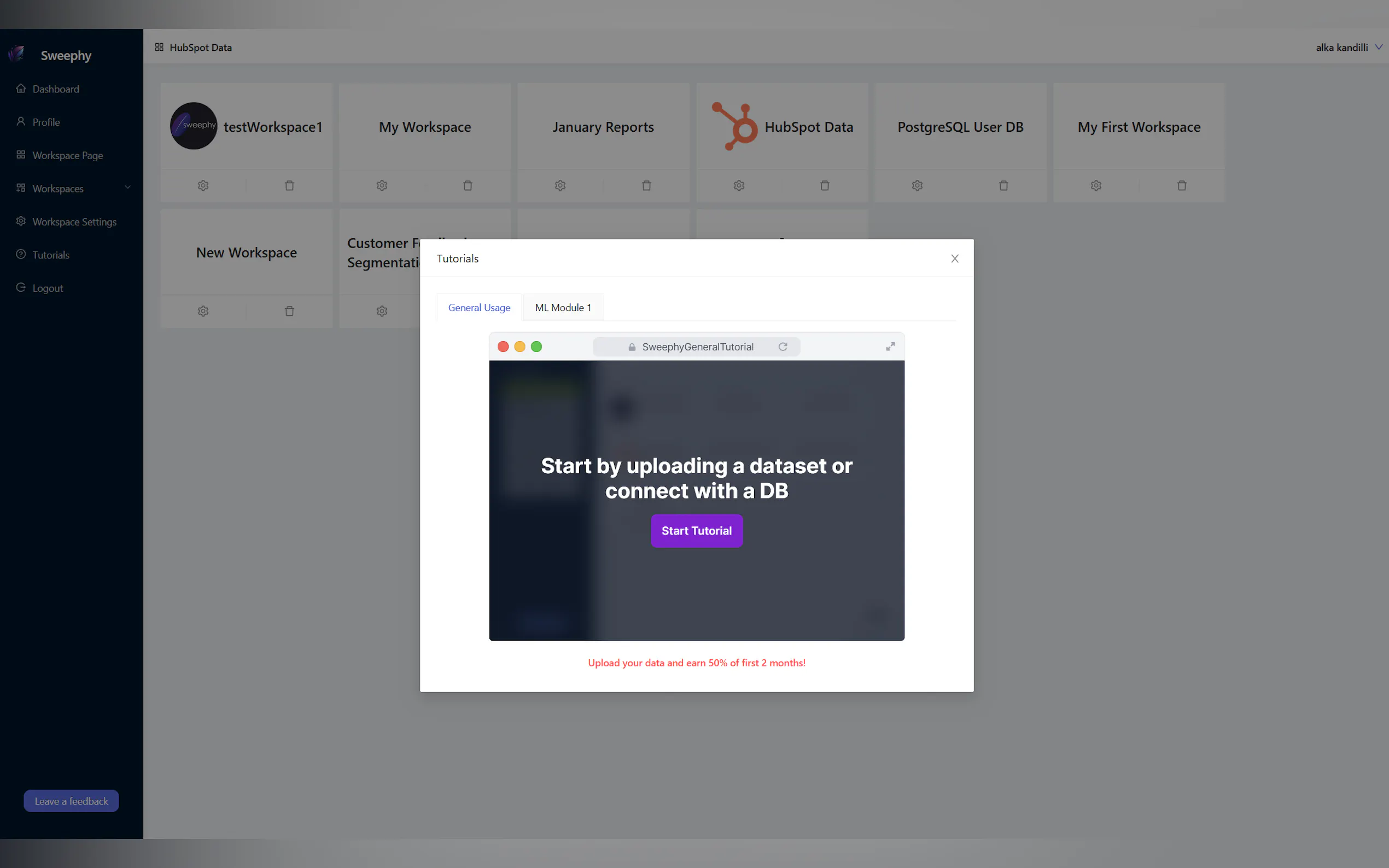Expand the tutorial preview to fullscreen
This screenshot has width=1389, height=868.
point(890,347)
